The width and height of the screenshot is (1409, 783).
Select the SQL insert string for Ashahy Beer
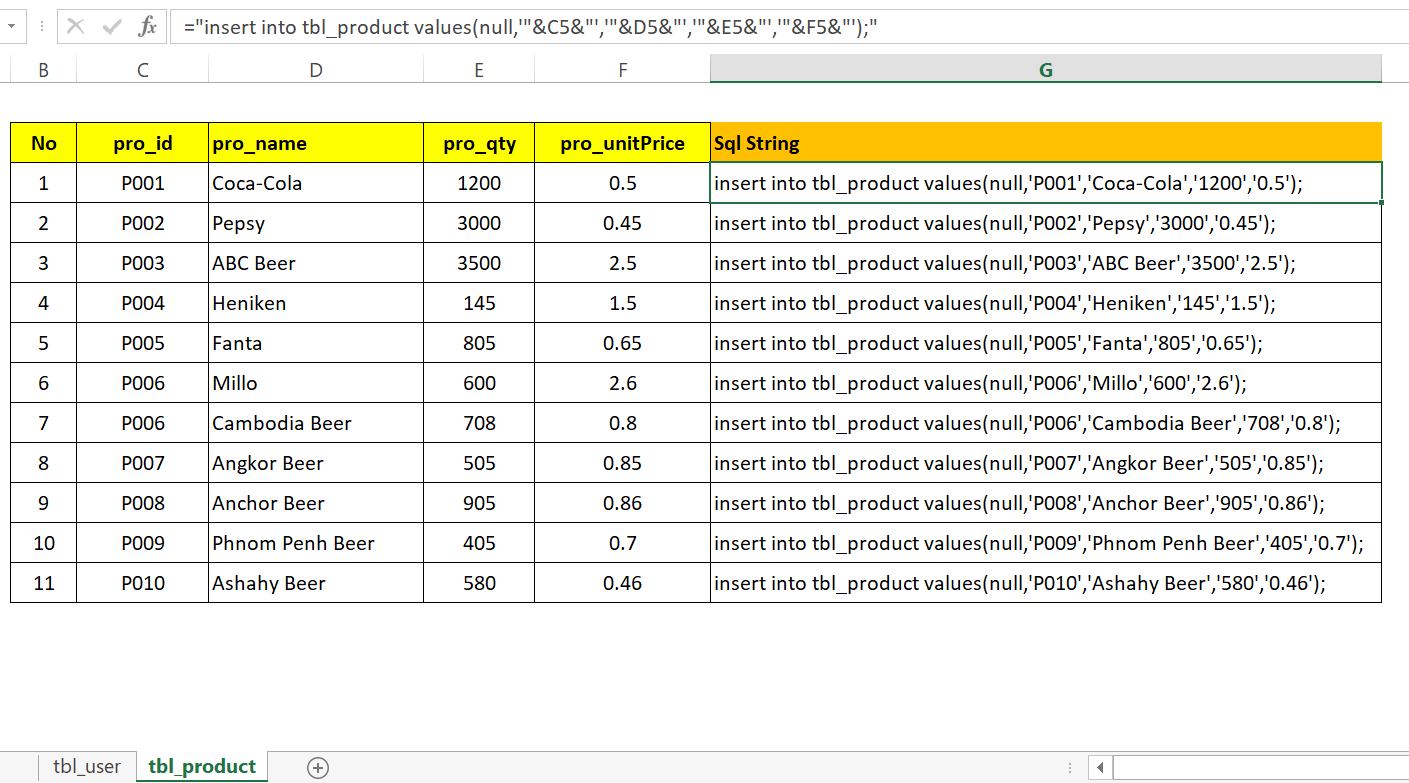(x=1046, y=583)
